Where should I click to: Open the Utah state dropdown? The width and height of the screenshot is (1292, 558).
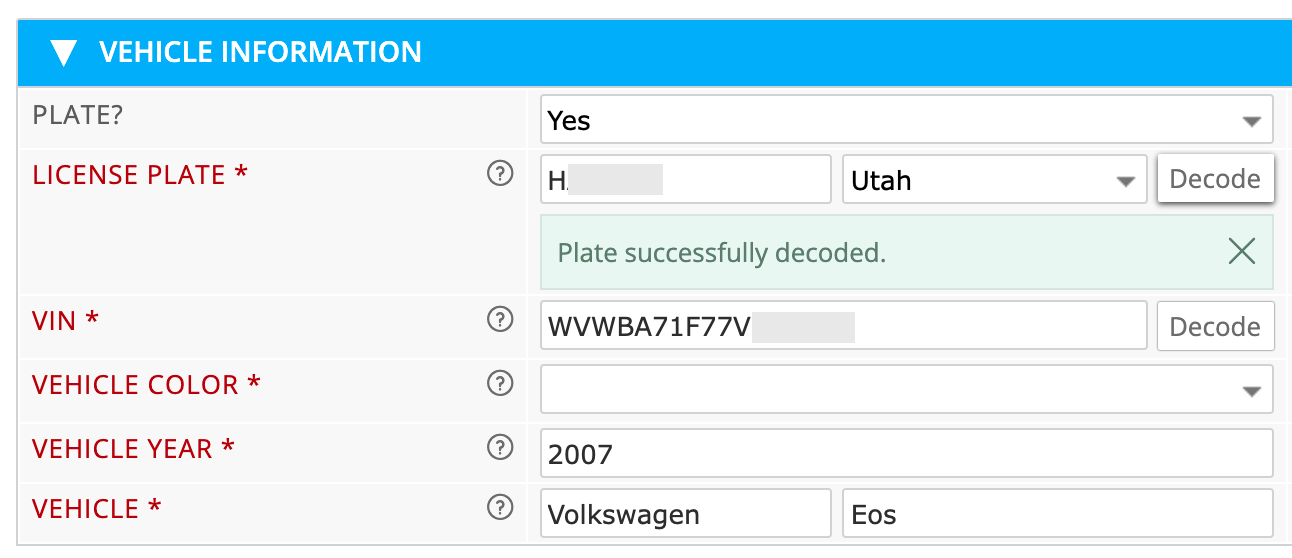click(x=994, y=180)
